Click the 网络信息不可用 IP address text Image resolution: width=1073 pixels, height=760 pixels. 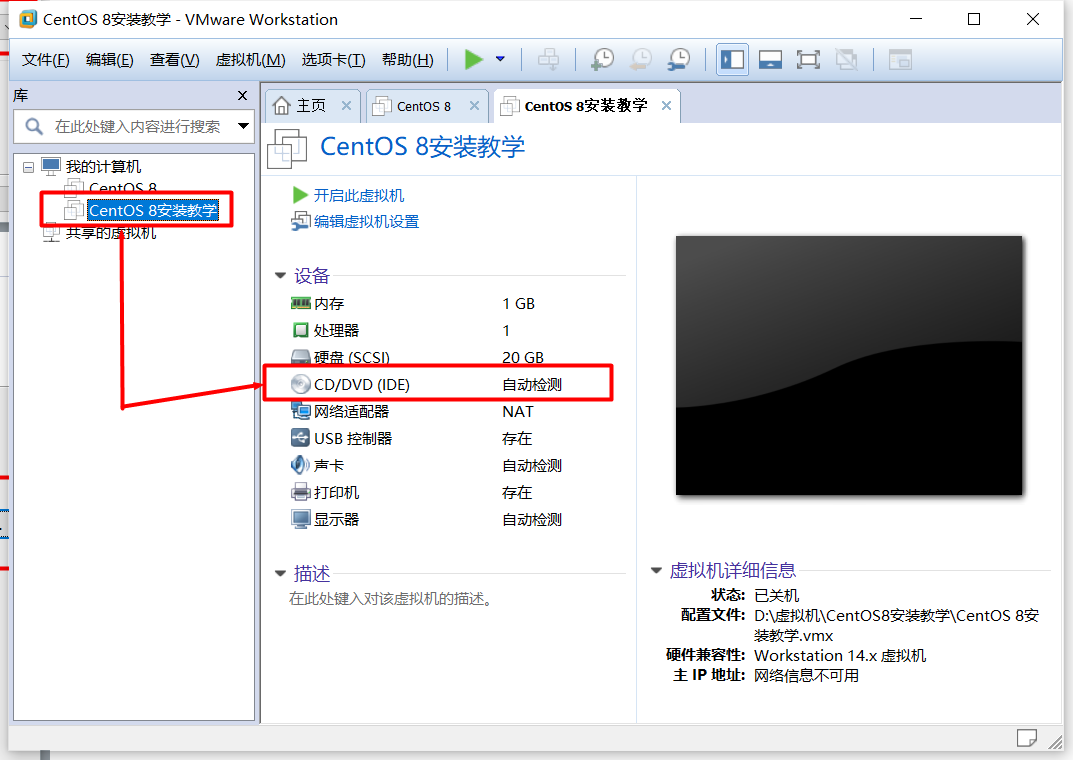tap(806, 676)
